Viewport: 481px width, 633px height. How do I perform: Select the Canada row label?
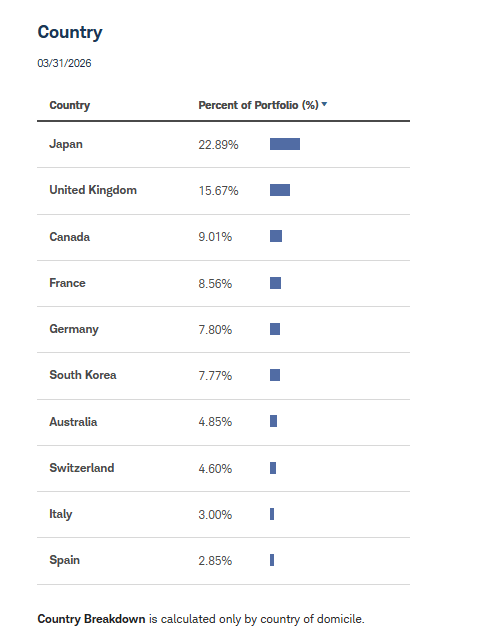[69, 237]
